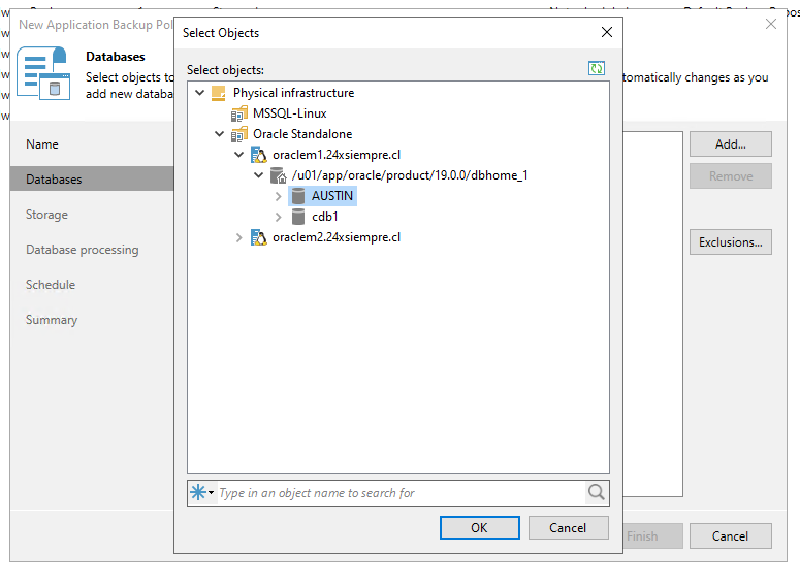The height and width of the screenshot is (586, 800).
Task: Select the cdb1 database label
Action: [x=325, y=217]
